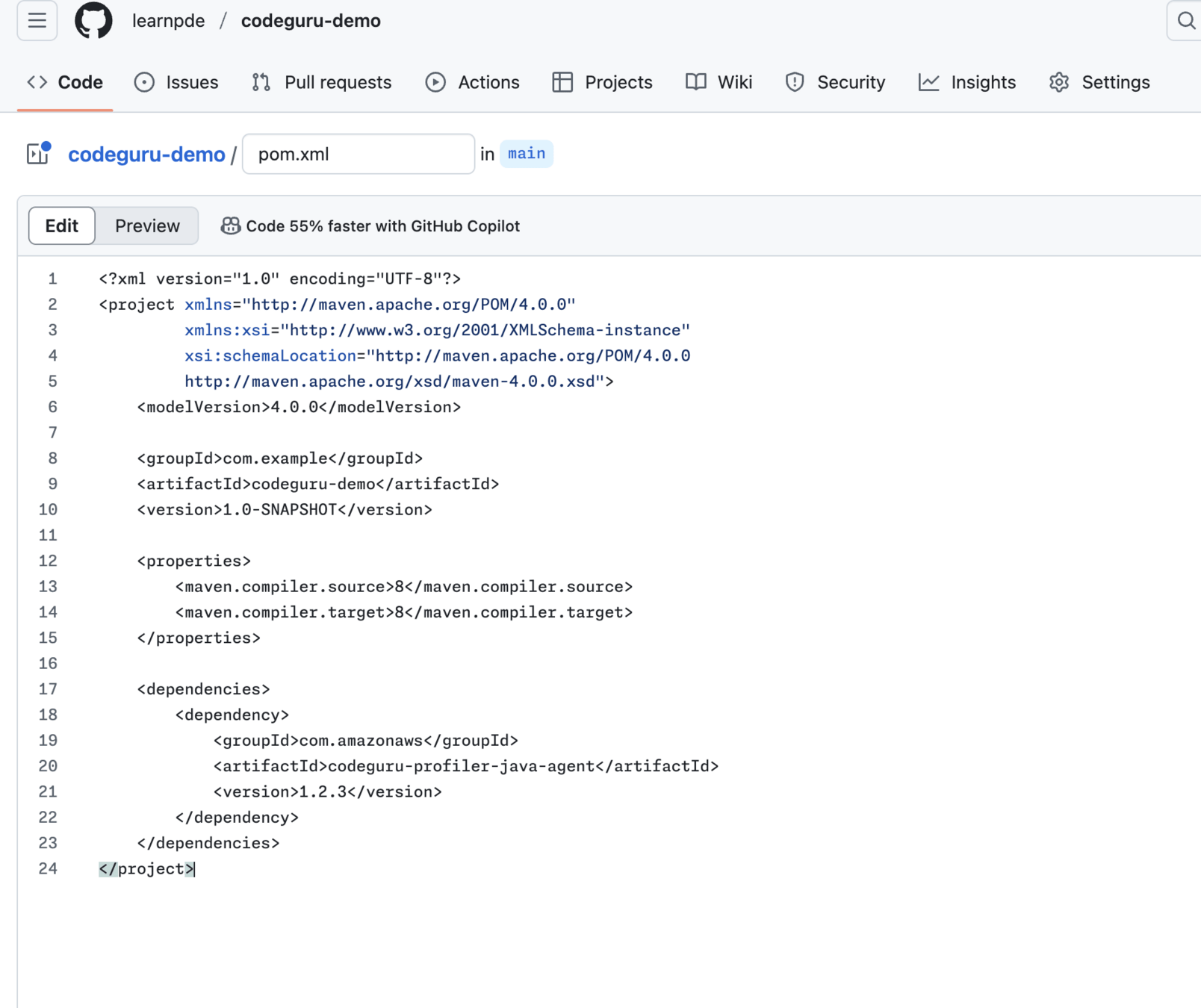This screenshot has height=1008, width=1201.
Task: Click the opening properties tag line
Action: tap(194, 561)
